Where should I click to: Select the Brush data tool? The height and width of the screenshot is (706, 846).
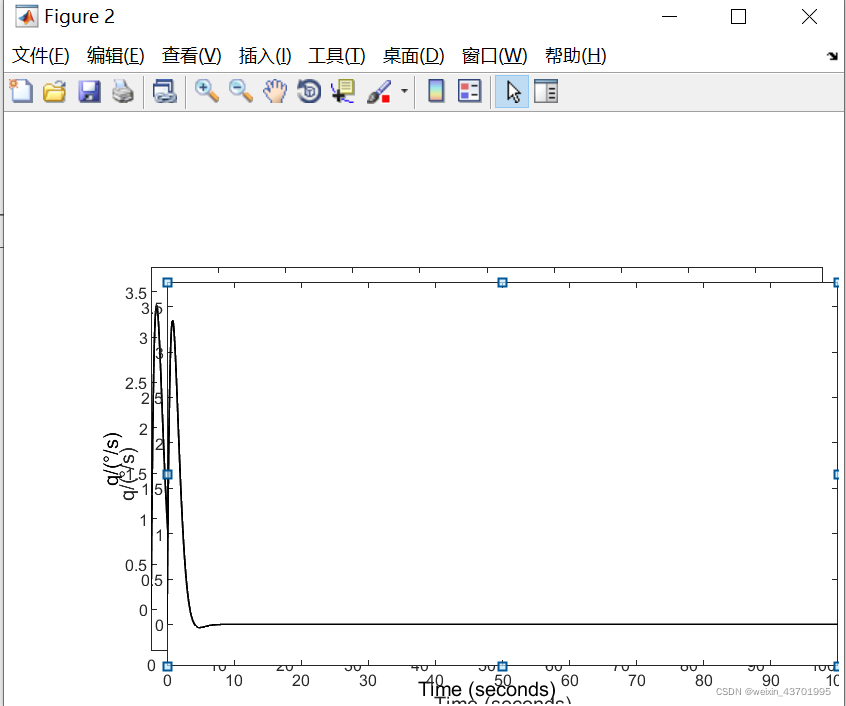pyautogui.click(x=379, y=91)
